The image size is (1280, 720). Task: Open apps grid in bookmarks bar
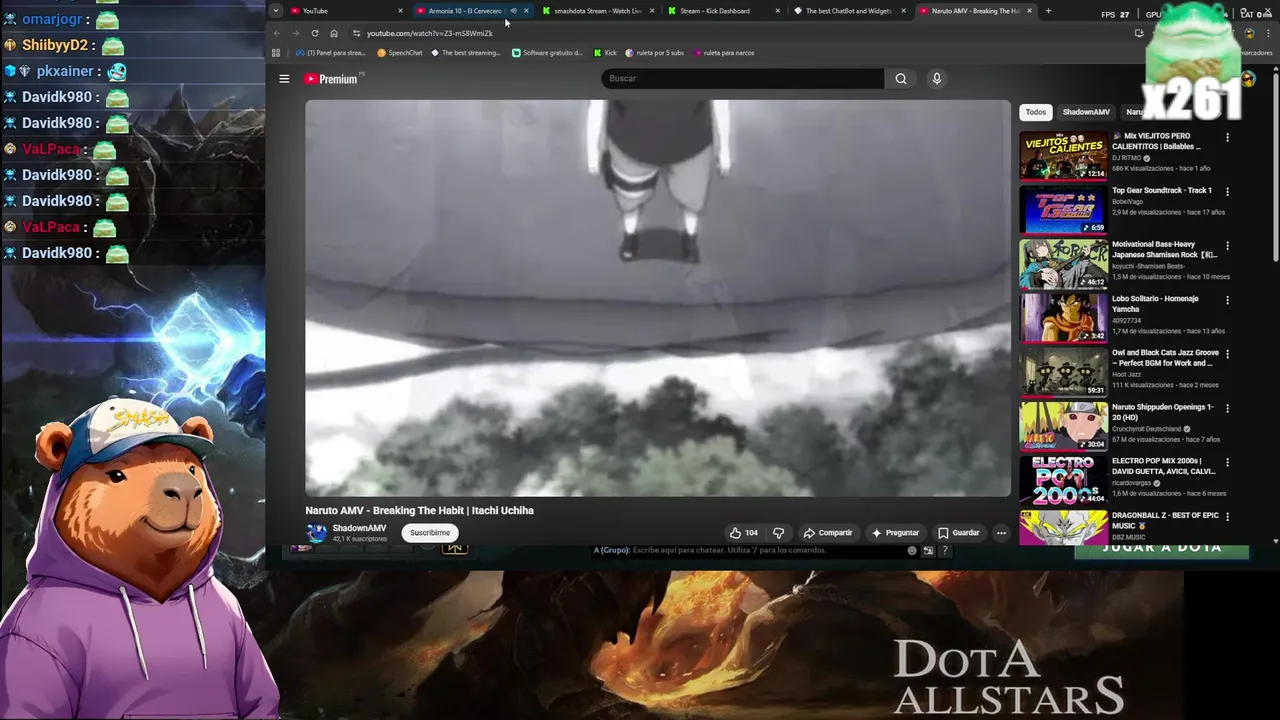pyautogui.click(x=276, y=53)
